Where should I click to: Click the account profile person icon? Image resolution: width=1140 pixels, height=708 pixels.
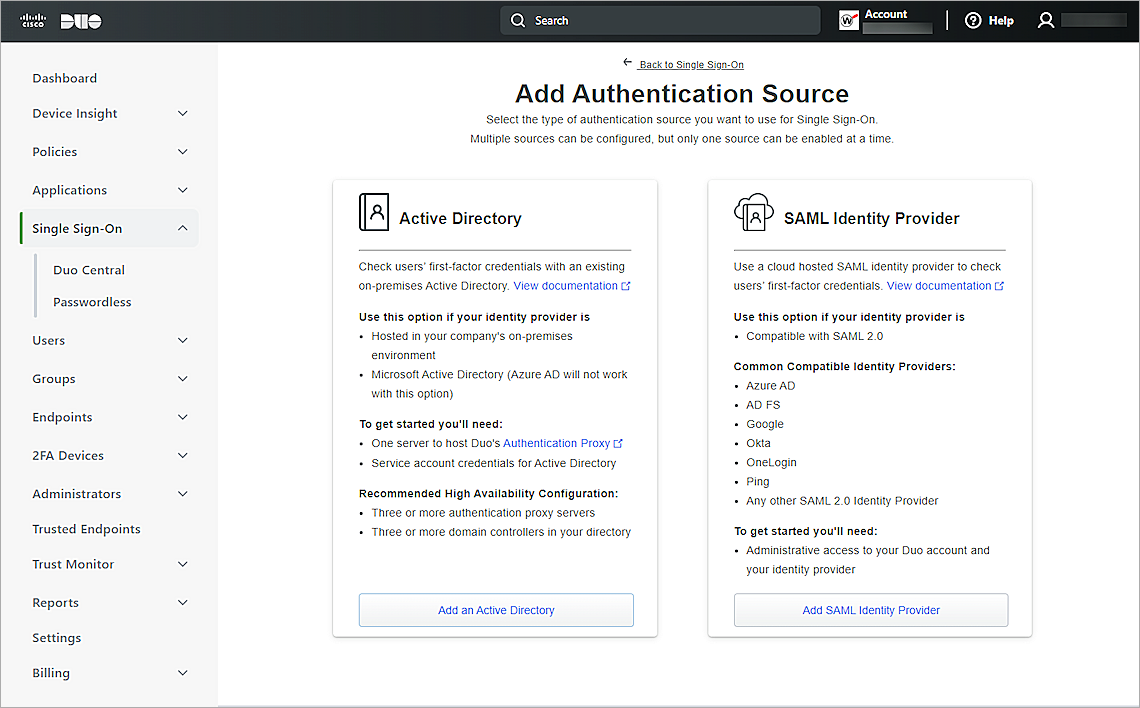tap(1045, 19)
